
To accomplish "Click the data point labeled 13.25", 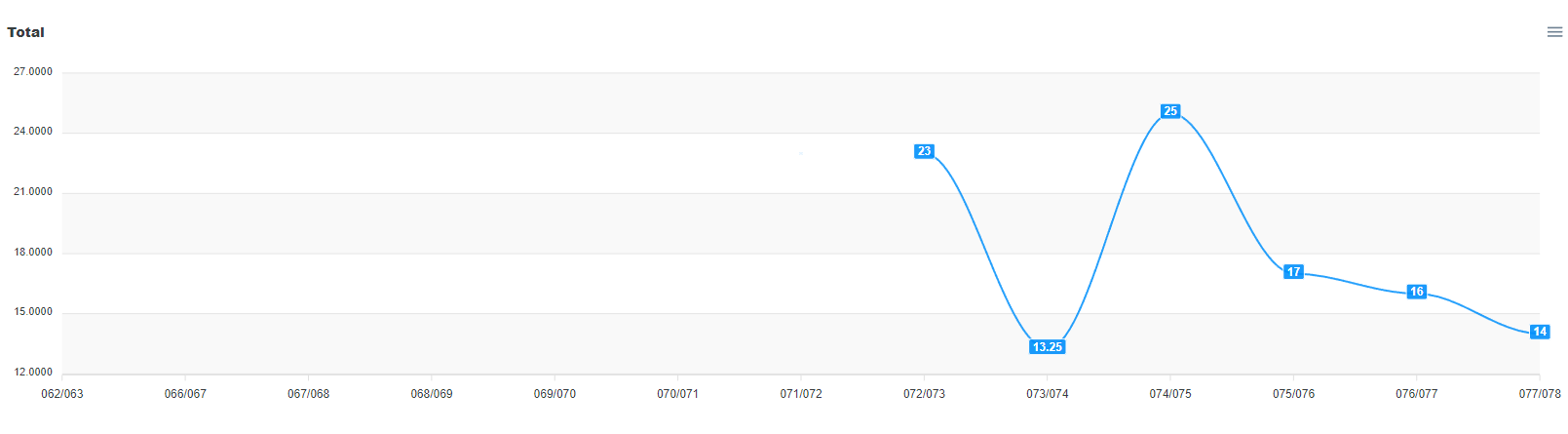I will (x=1048, y=347).
